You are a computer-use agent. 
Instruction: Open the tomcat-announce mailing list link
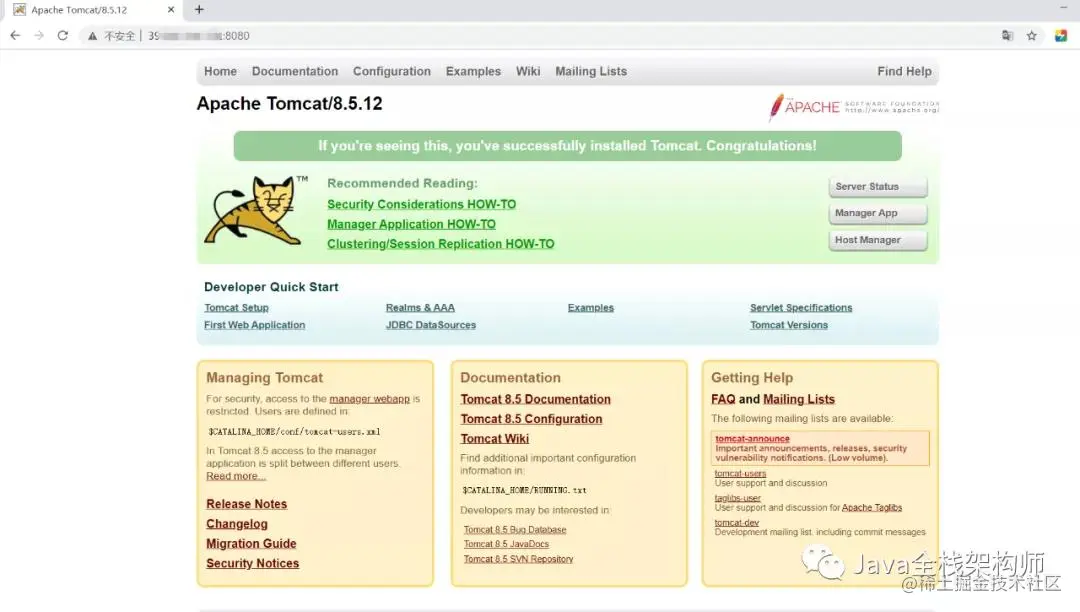752,439
